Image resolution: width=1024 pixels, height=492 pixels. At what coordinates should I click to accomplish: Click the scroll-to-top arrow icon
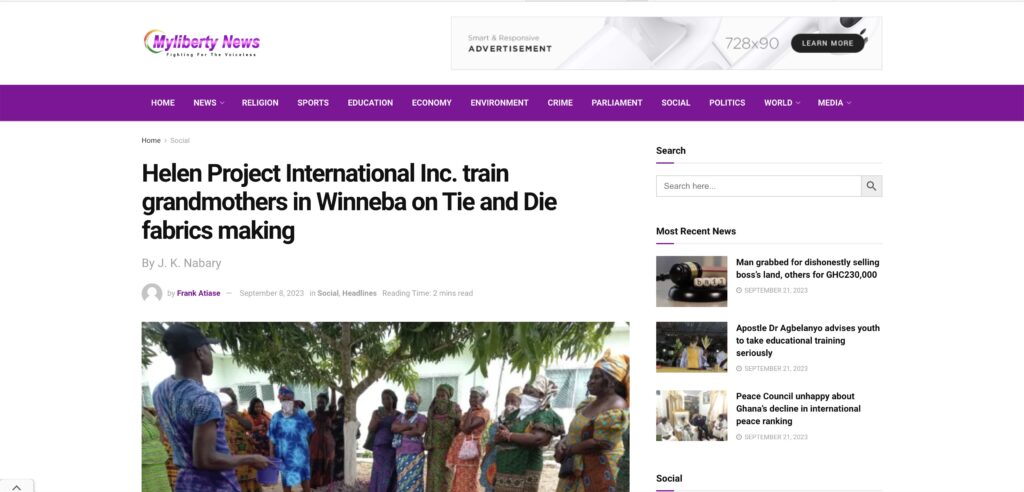coord(17,485)
